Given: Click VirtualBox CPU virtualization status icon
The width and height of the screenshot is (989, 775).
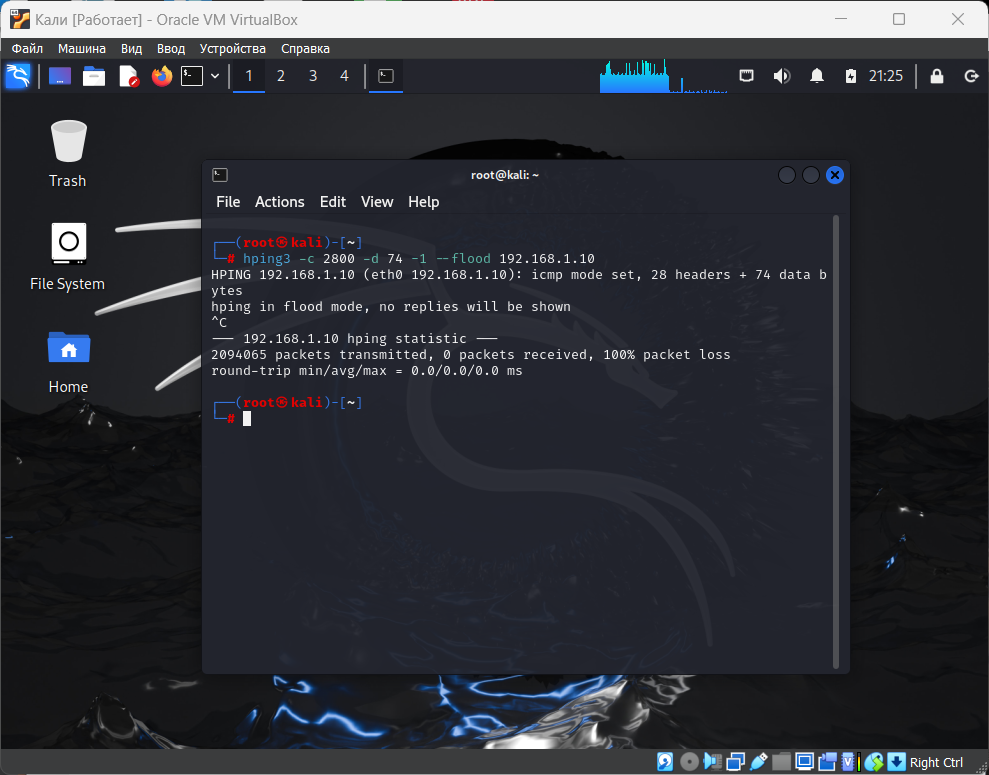Looking at the screenshot, I should pos(850,762).
